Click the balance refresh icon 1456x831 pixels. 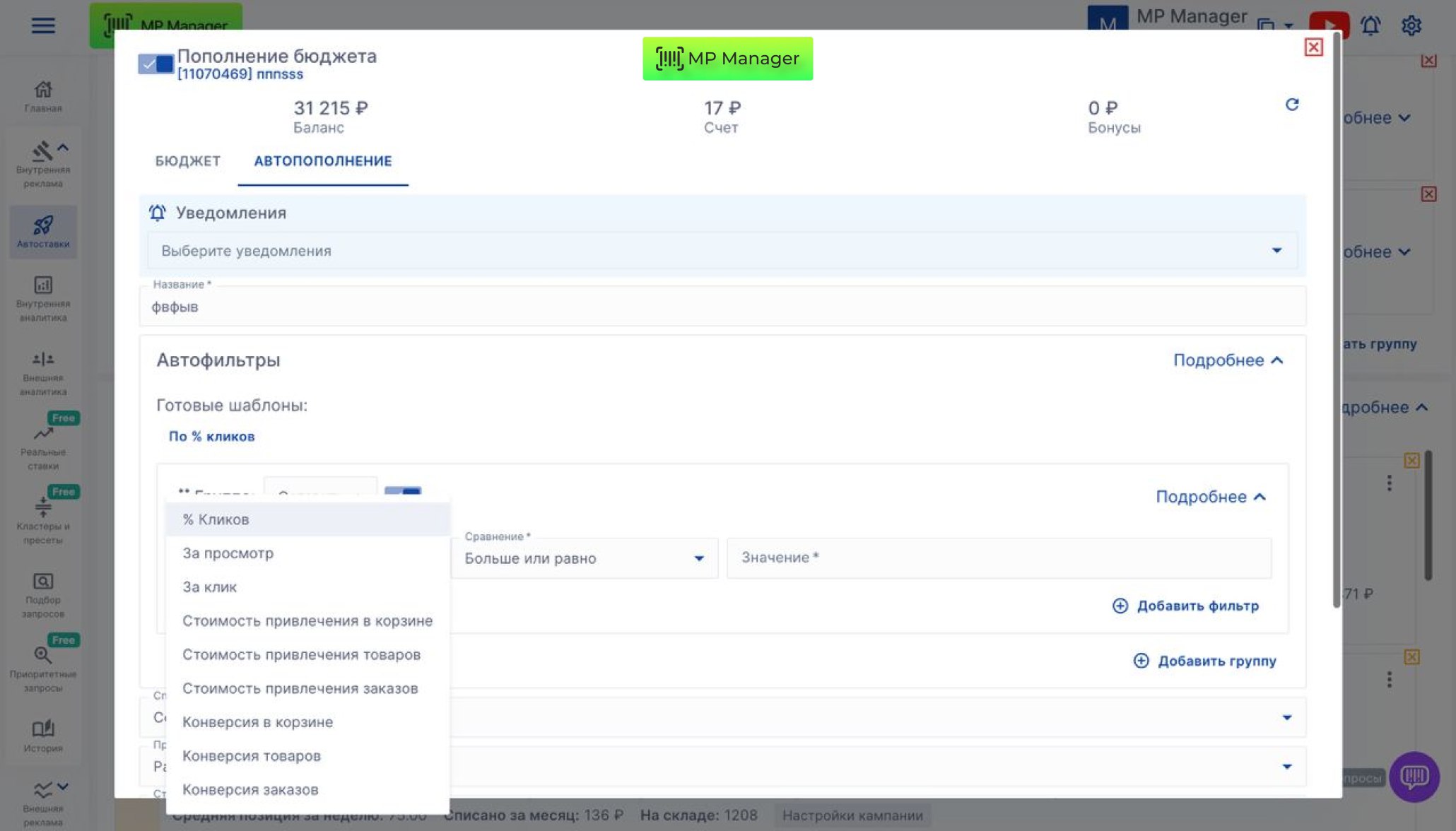(x=1291, y=105)
